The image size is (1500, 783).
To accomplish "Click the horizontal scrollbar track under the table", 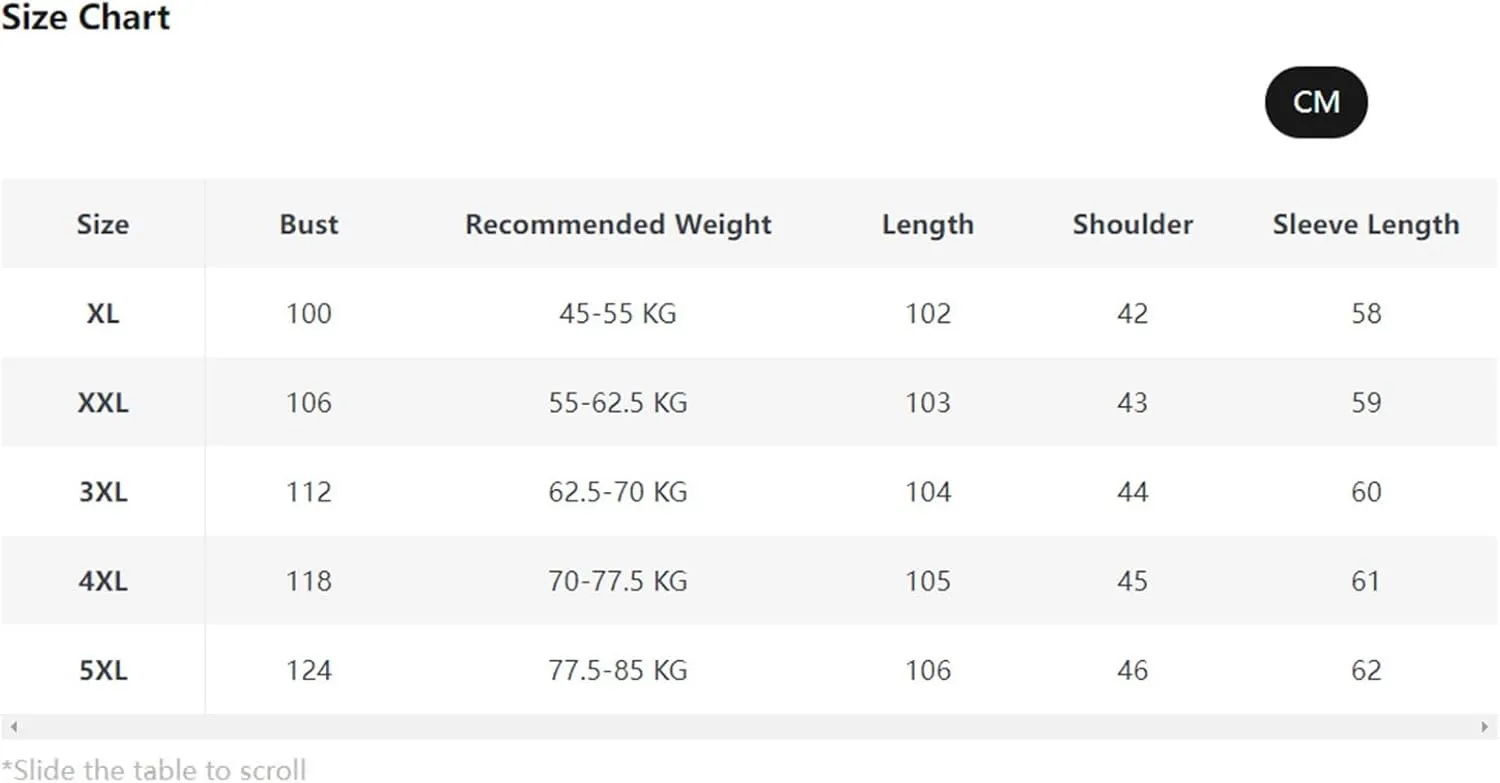I will [750, 727].
